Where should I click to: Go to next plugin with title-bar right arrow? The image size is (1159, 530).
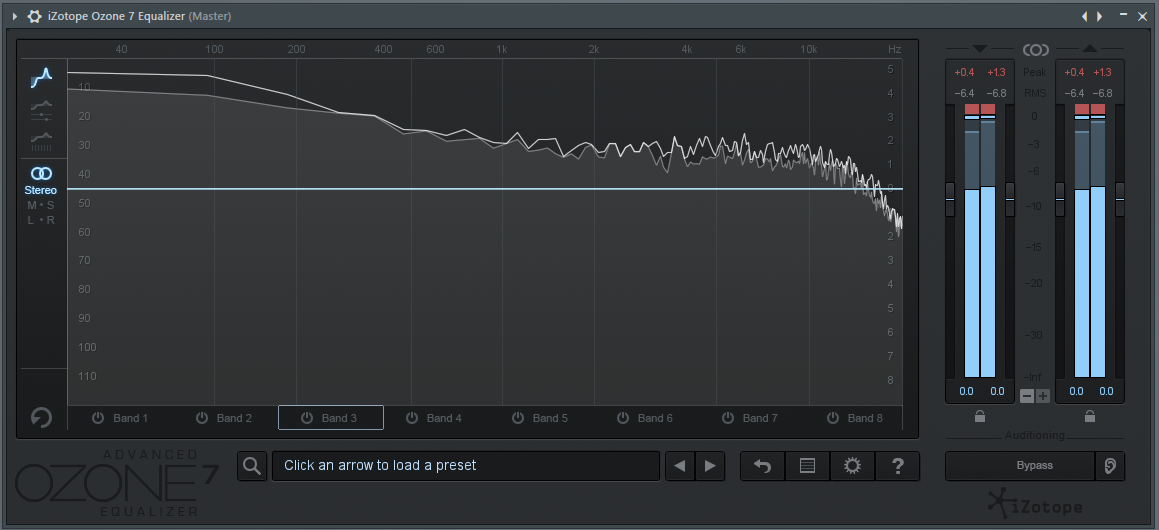click(x=1100, y=16)
